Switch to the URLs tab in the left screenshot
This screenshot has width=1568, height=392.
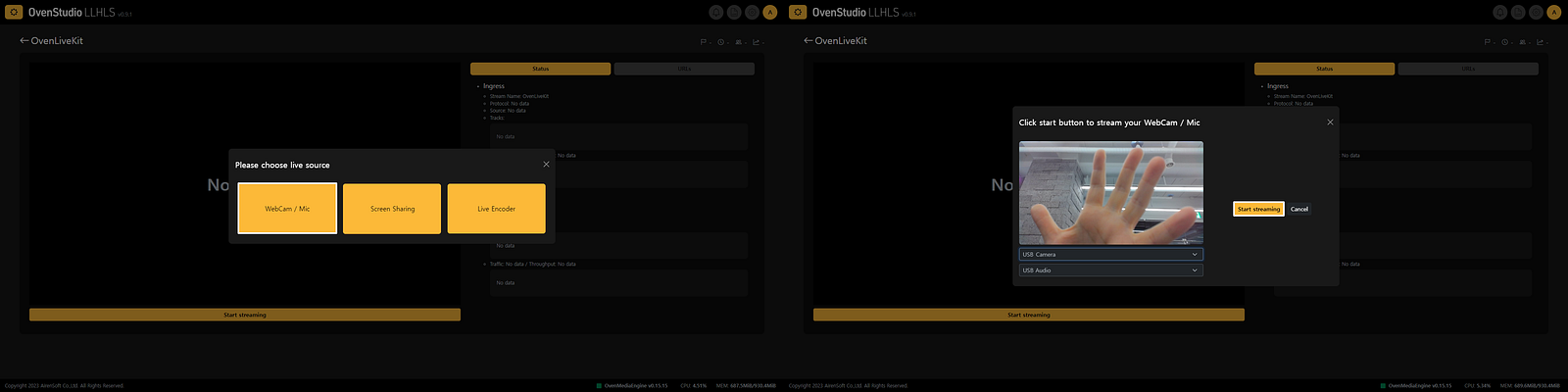684,69
